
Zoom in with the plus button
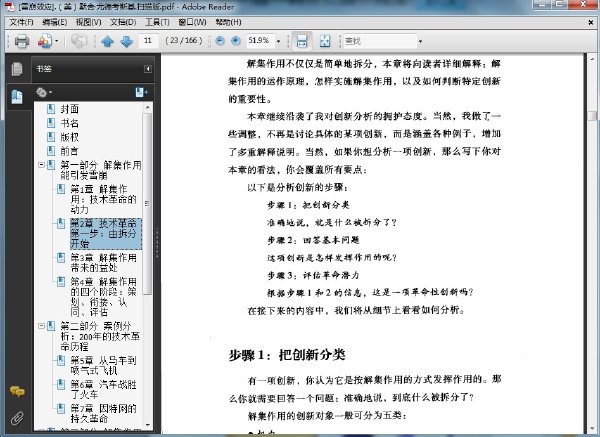tap(236, 41)
